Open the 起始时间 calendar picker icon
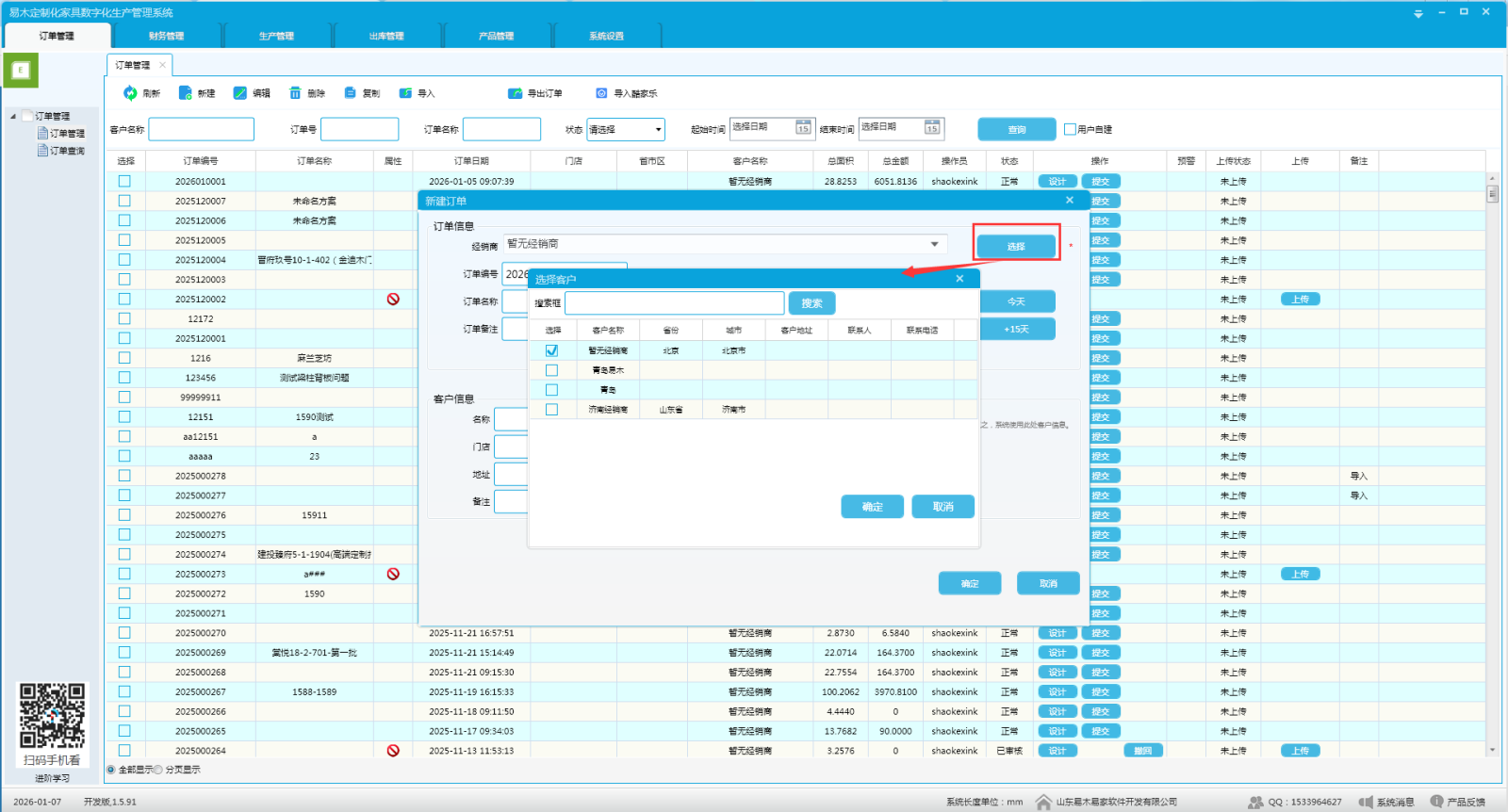The image size is (1508, 812). click(803, 128)
